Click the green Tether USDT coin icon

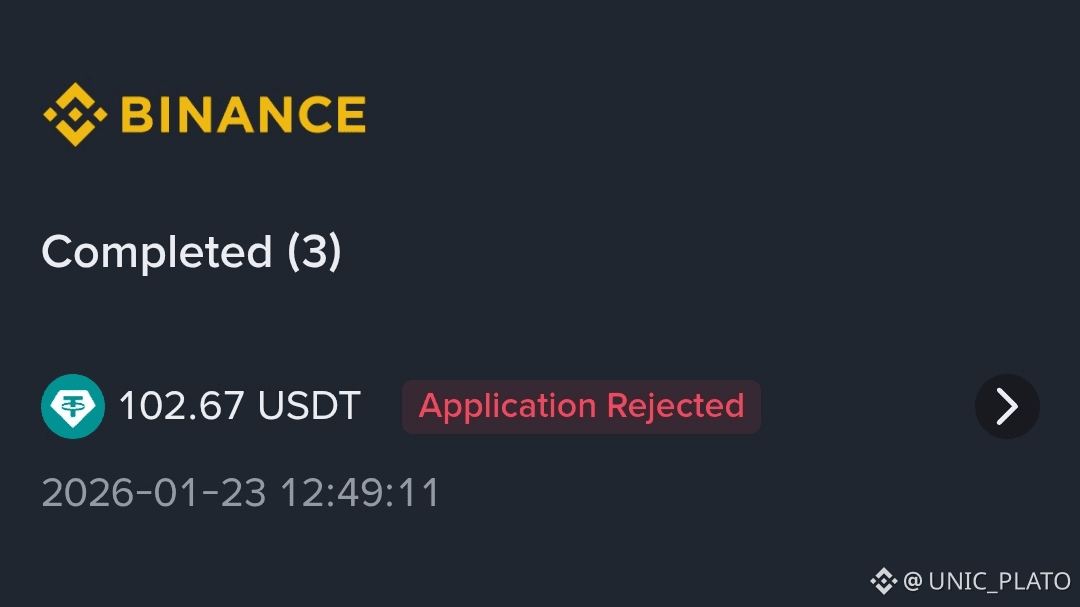click(x=72, y=406)
